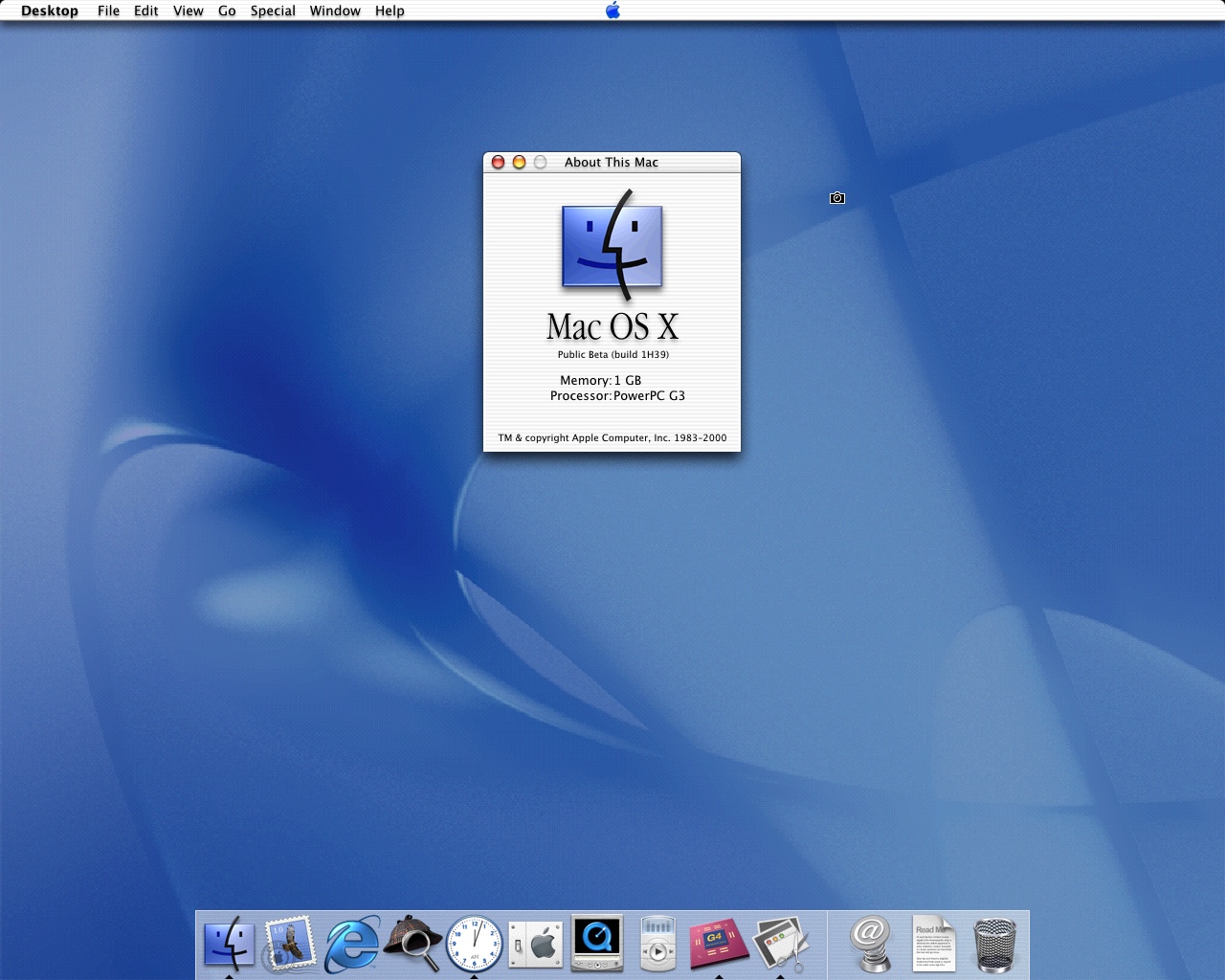Viewport: 1225px width, 980px height.
Task: Launch QuickTime Player from the Dock
Action: pos(597,944)
